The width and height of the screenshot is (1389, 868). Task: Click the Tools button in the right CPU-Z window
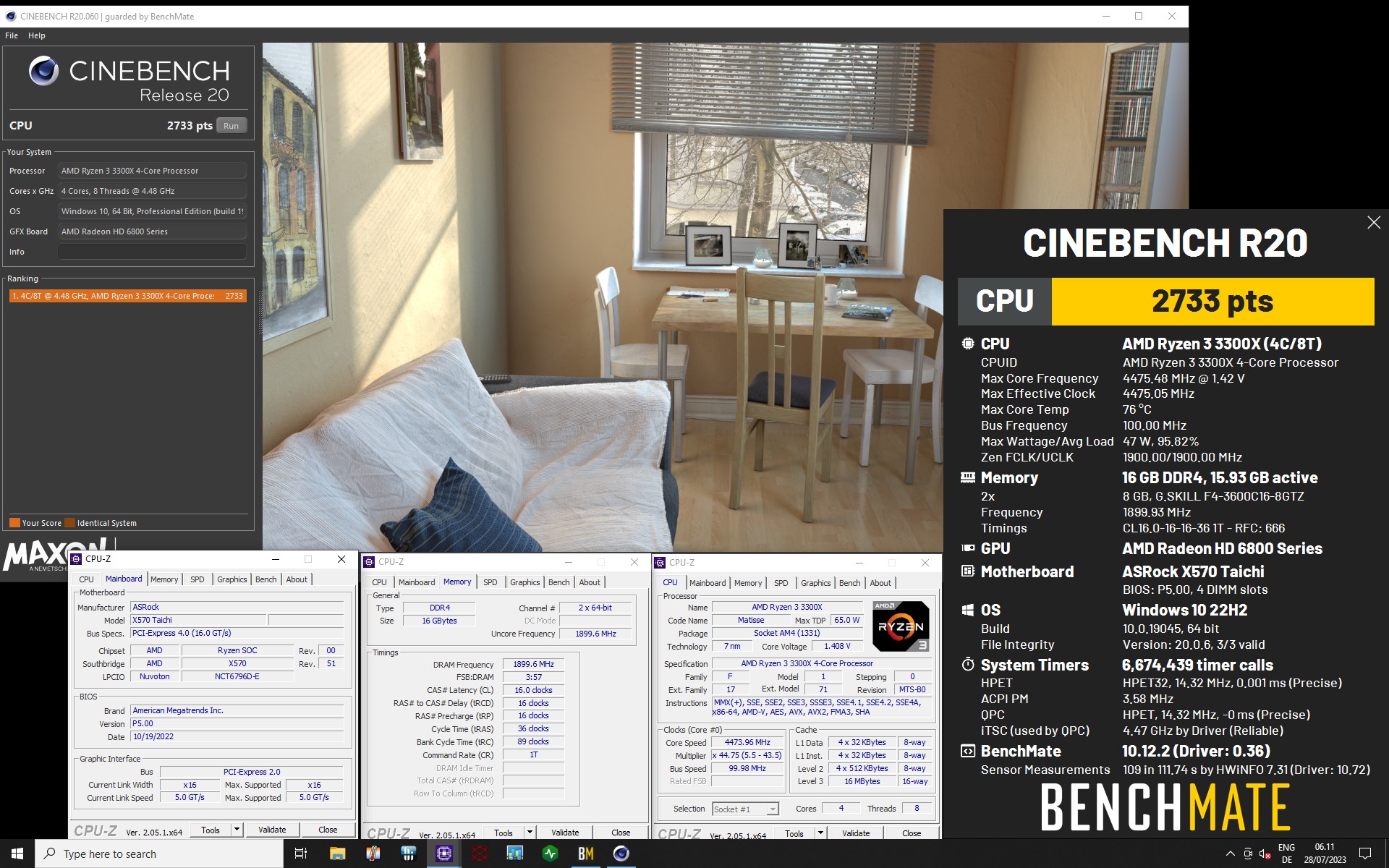coord(794,833)
